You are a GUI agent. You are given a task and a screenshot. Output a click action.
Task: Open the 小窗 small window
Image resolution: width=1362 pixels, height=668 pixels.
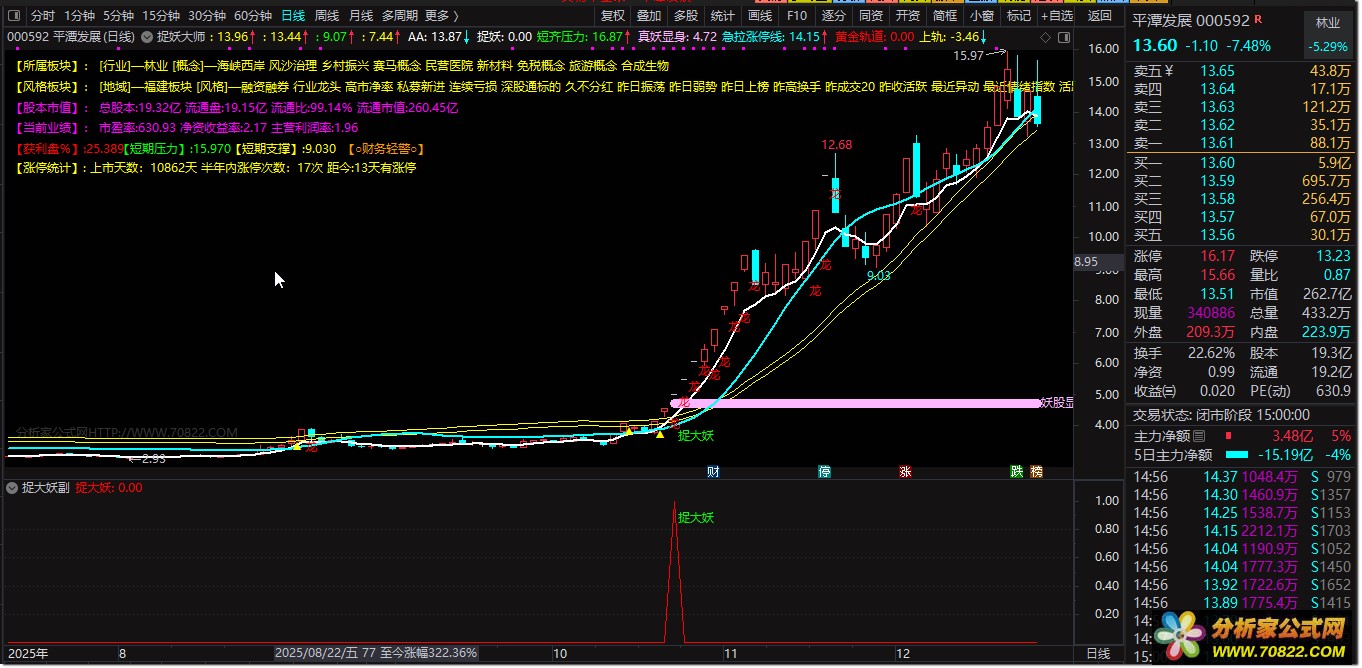(x=982, y=16)
